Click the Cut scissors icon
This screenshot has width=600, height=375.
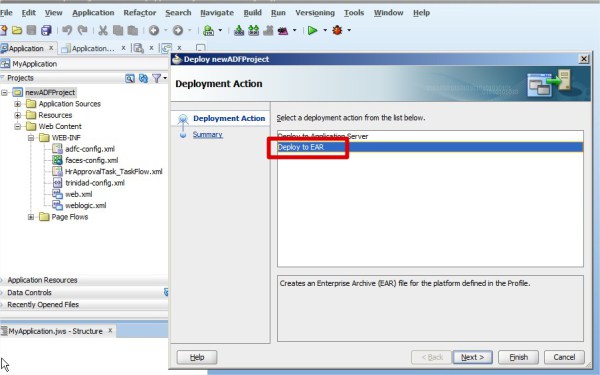pos(103,30)
